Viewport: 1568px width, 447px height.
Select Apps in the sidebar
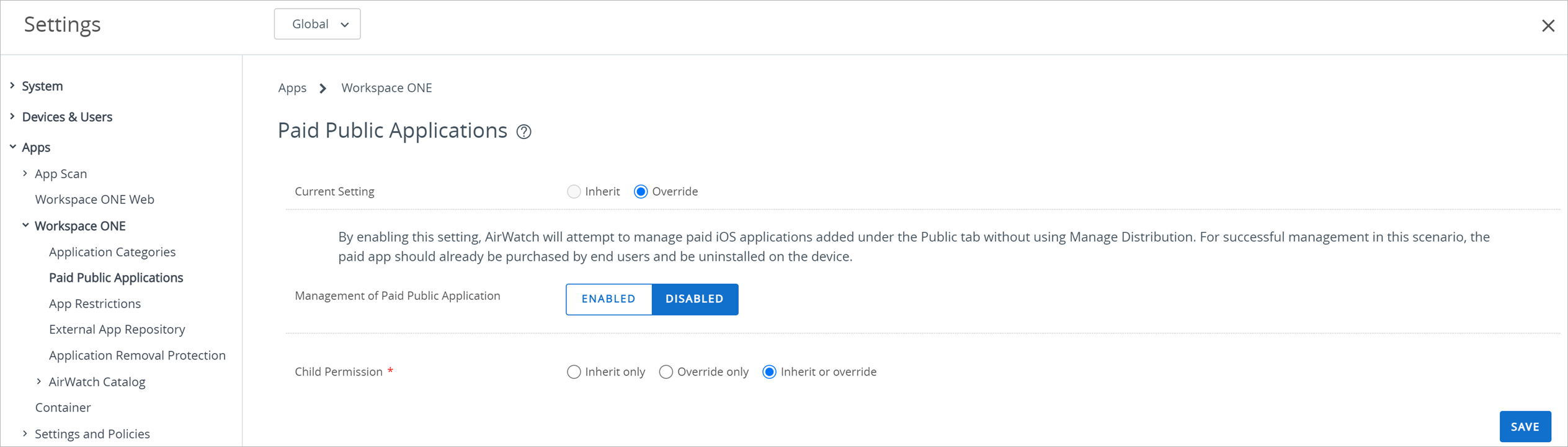[x=36, y=148]
